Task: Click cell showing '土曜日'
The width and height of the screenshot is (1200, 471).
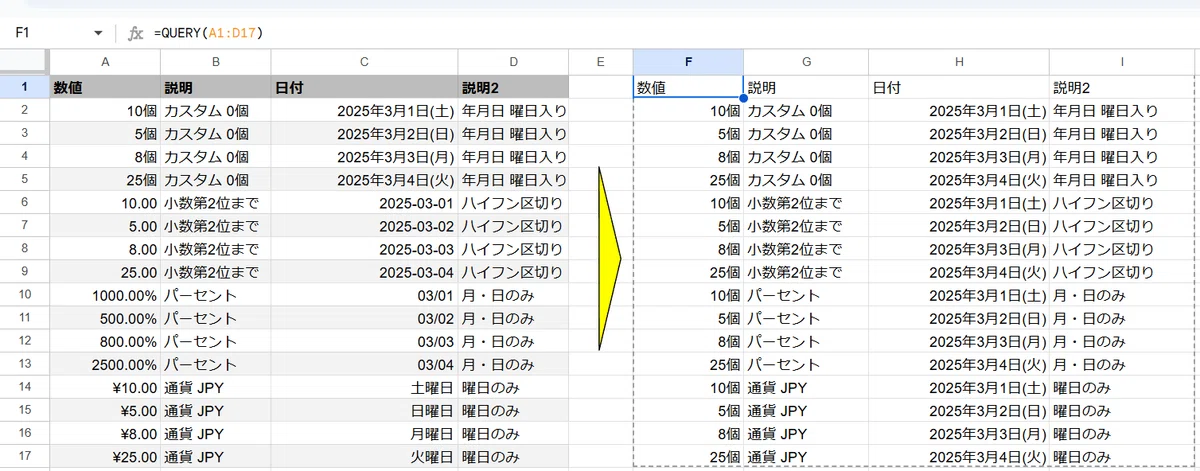Action: coord(364,387)
